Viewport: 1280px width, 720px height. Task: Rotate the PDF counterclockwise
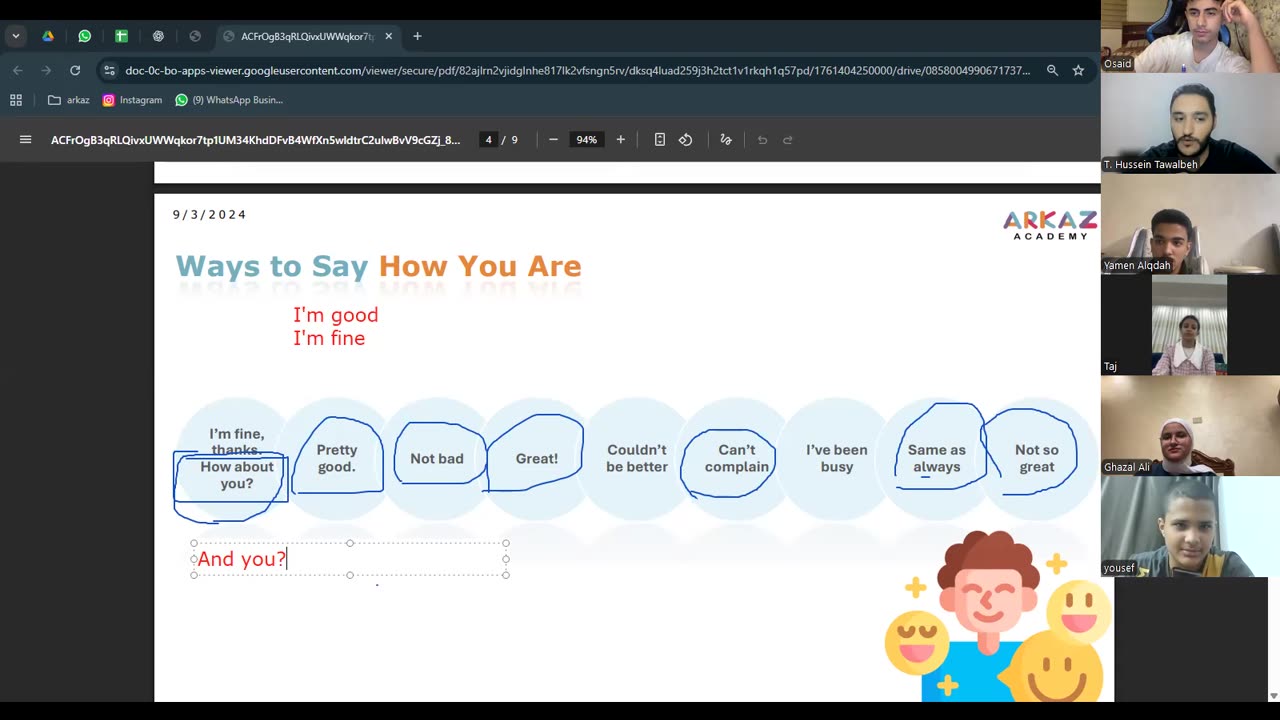(686, 140)
